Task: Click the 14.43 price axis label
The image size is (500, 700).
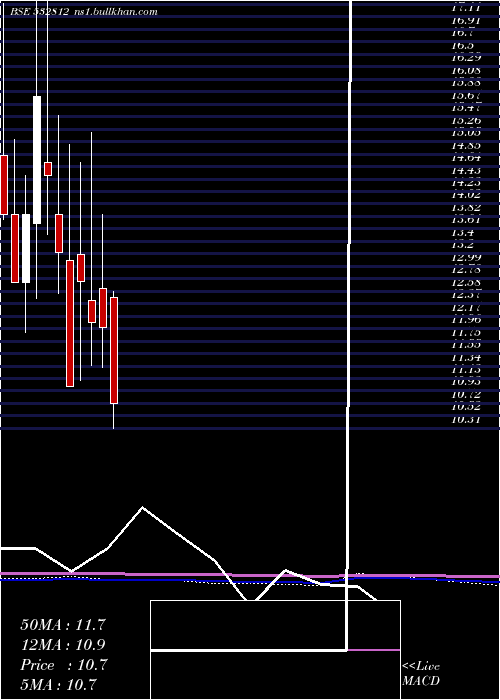Action: [x=466, y=170]
